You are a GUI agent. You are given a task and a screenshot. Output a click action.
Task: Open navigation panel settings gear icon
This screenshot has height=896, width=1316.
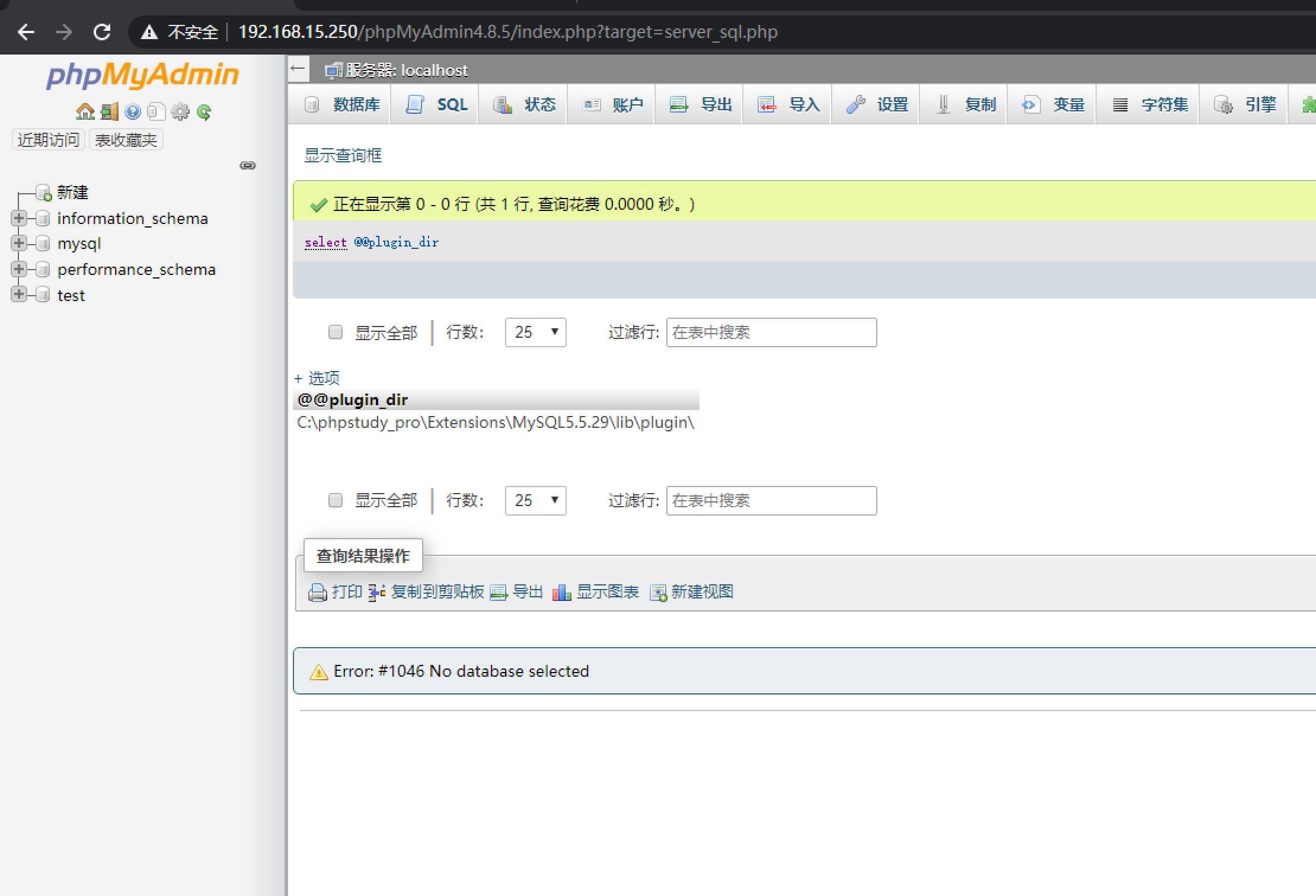pos(180,111)
